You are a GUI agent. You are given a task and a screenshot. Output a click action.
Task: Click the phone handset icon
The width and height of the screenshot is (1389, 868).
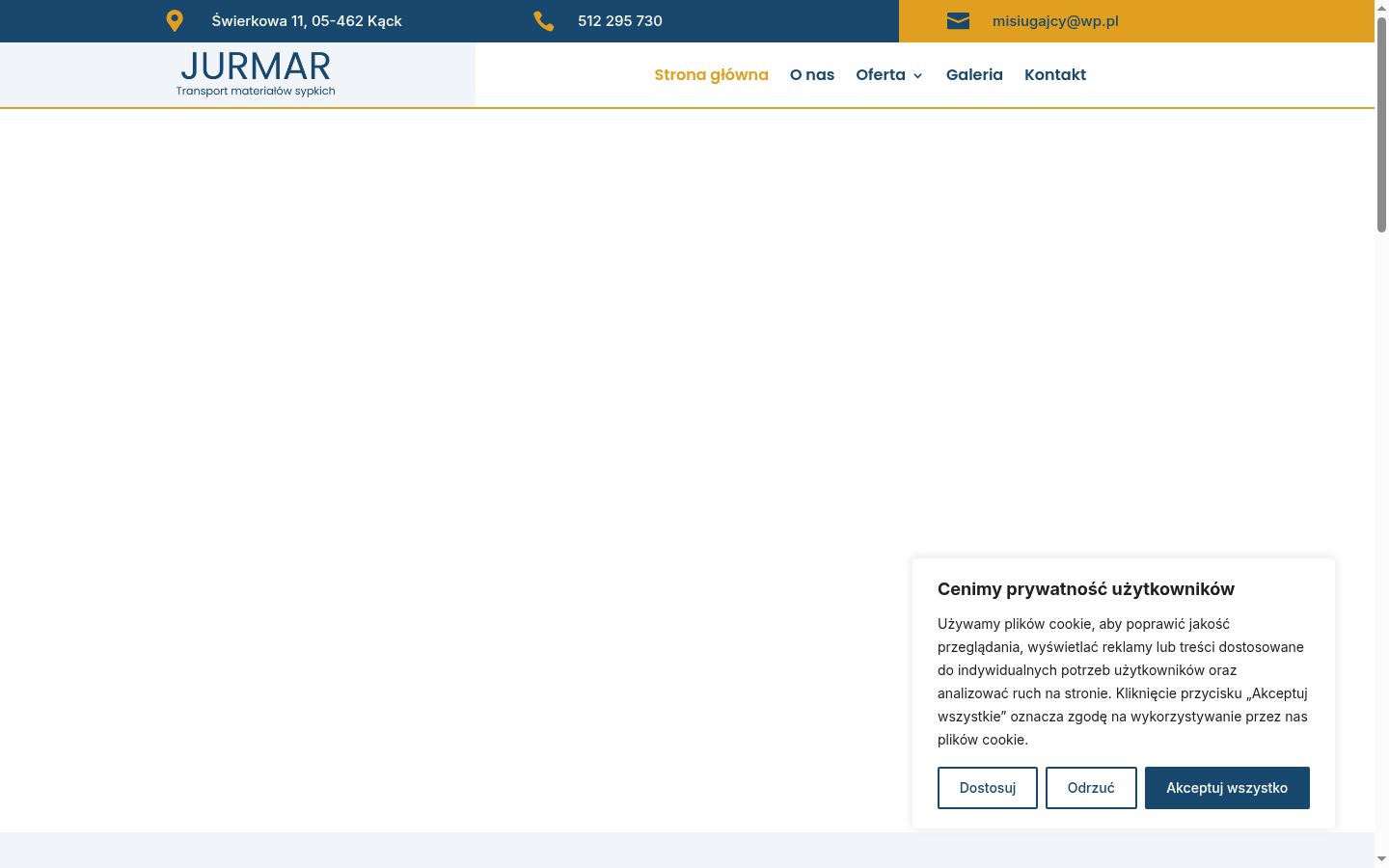(544, 21)
